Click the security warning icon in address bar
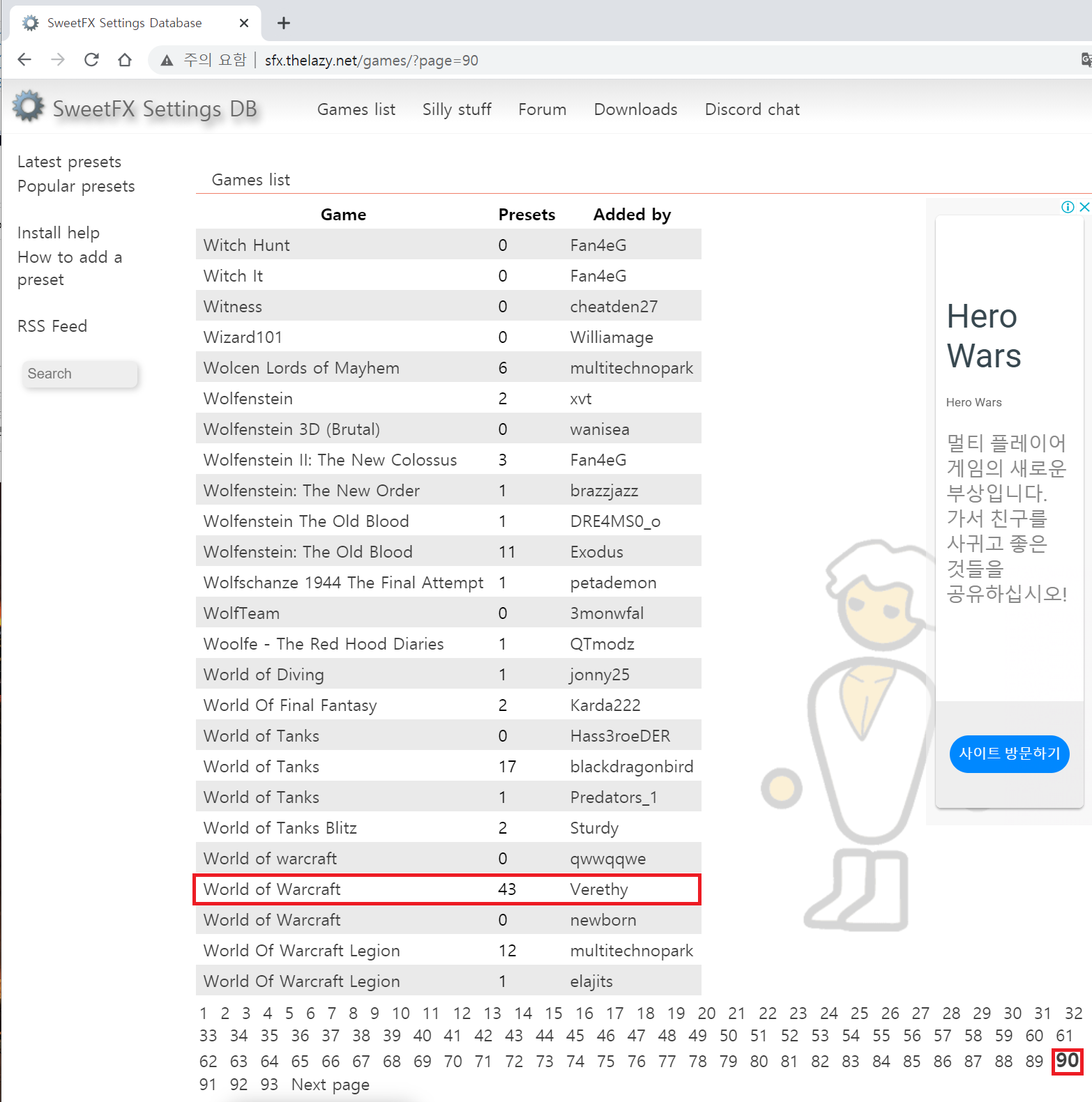This screenshot has height=1102, width=1092. 167,61
